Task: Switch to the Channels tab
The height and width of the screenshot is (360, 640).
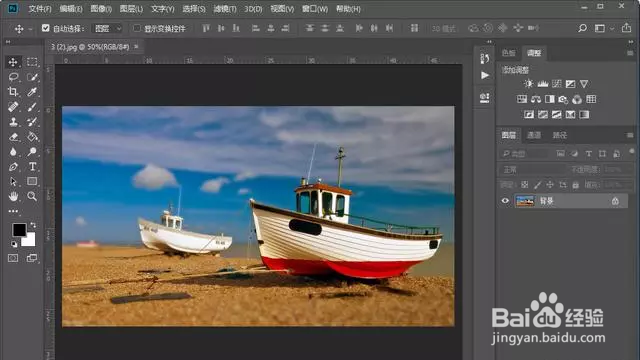Action: (x=534, y=135)
